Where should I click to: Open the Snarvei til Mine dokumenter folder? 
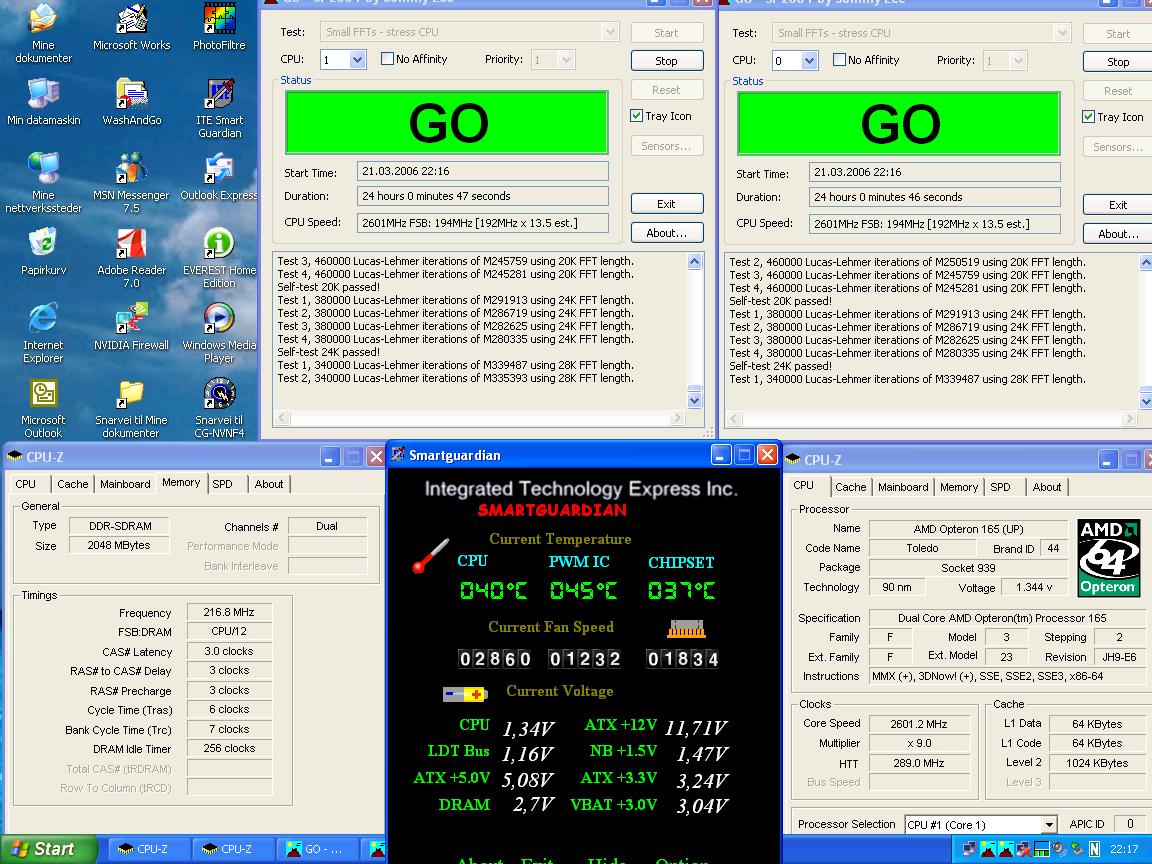click(132, 408)
